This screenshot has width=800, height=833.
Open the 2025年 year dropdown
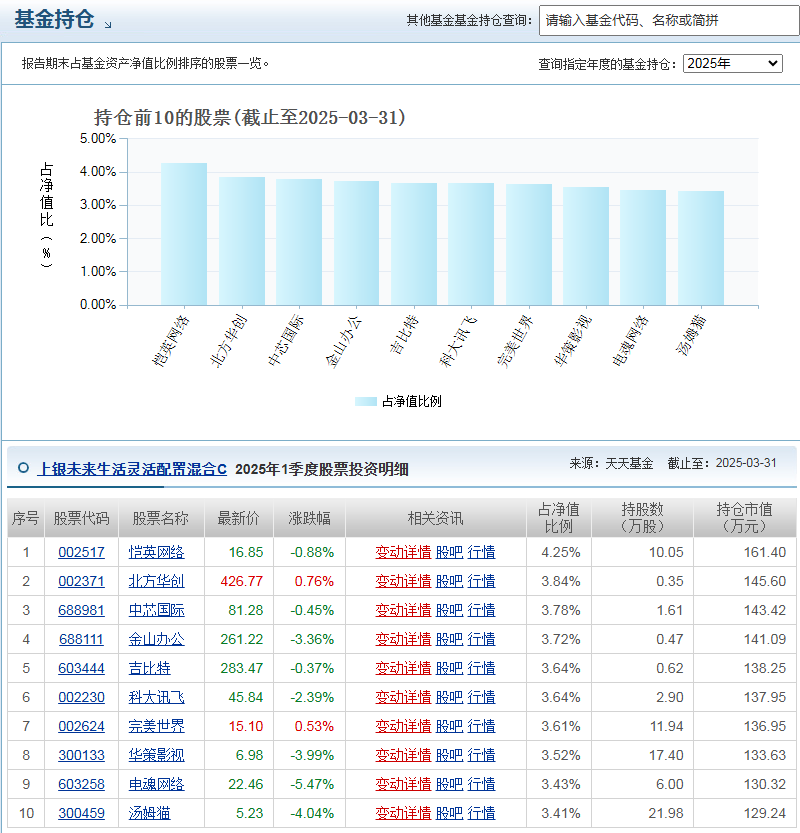pos(733,64)
